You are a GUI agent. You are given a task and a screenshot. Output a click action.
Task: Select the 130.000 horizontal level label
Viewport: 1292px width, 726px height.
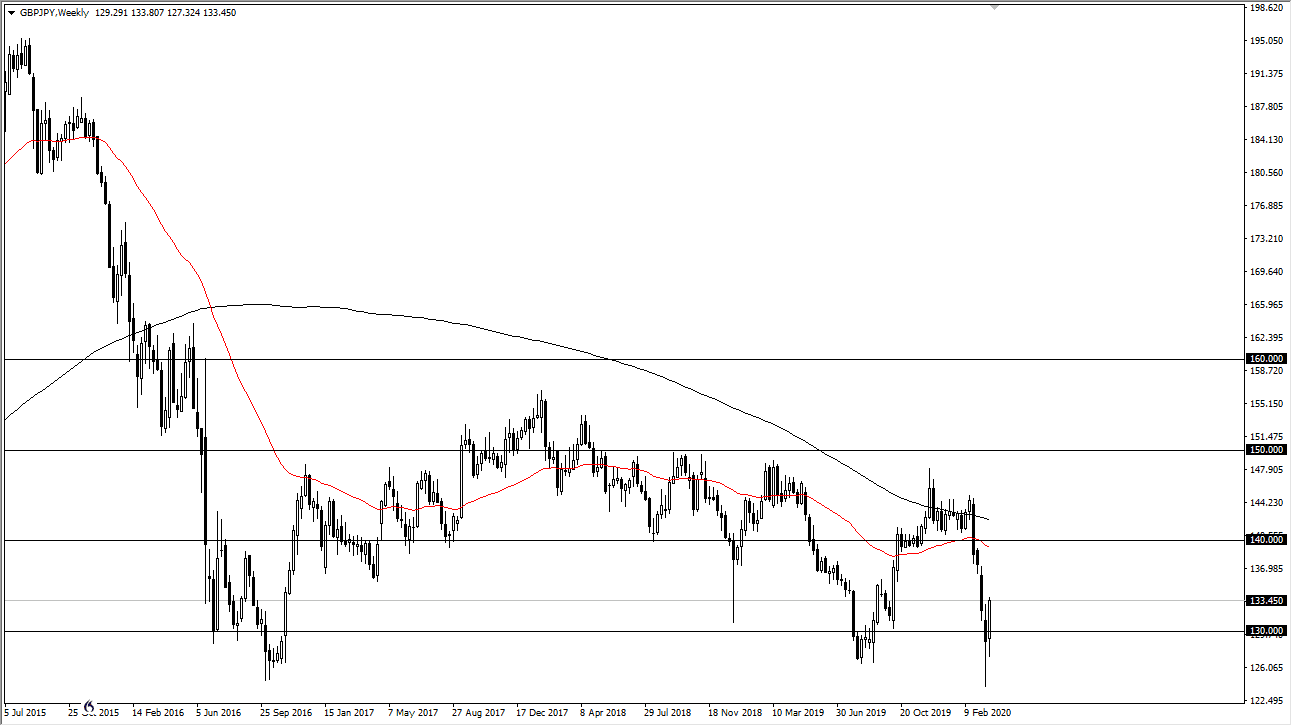tap(1265, 630)
